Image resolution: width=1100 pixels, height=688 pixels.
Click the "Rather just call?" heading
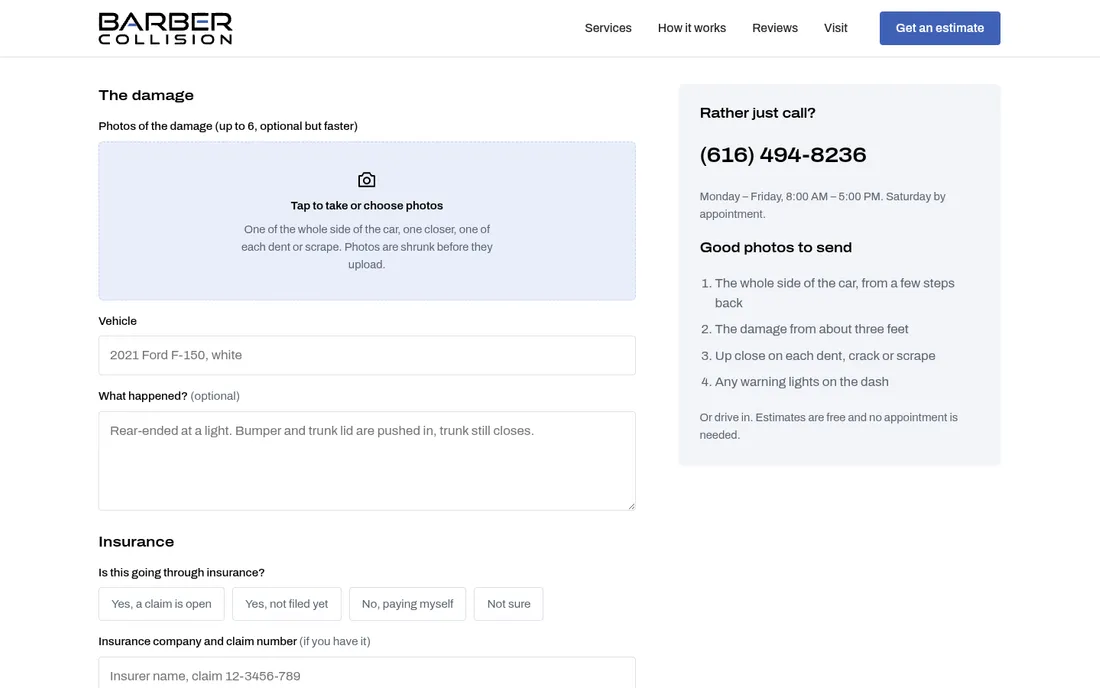pos(757,113)
